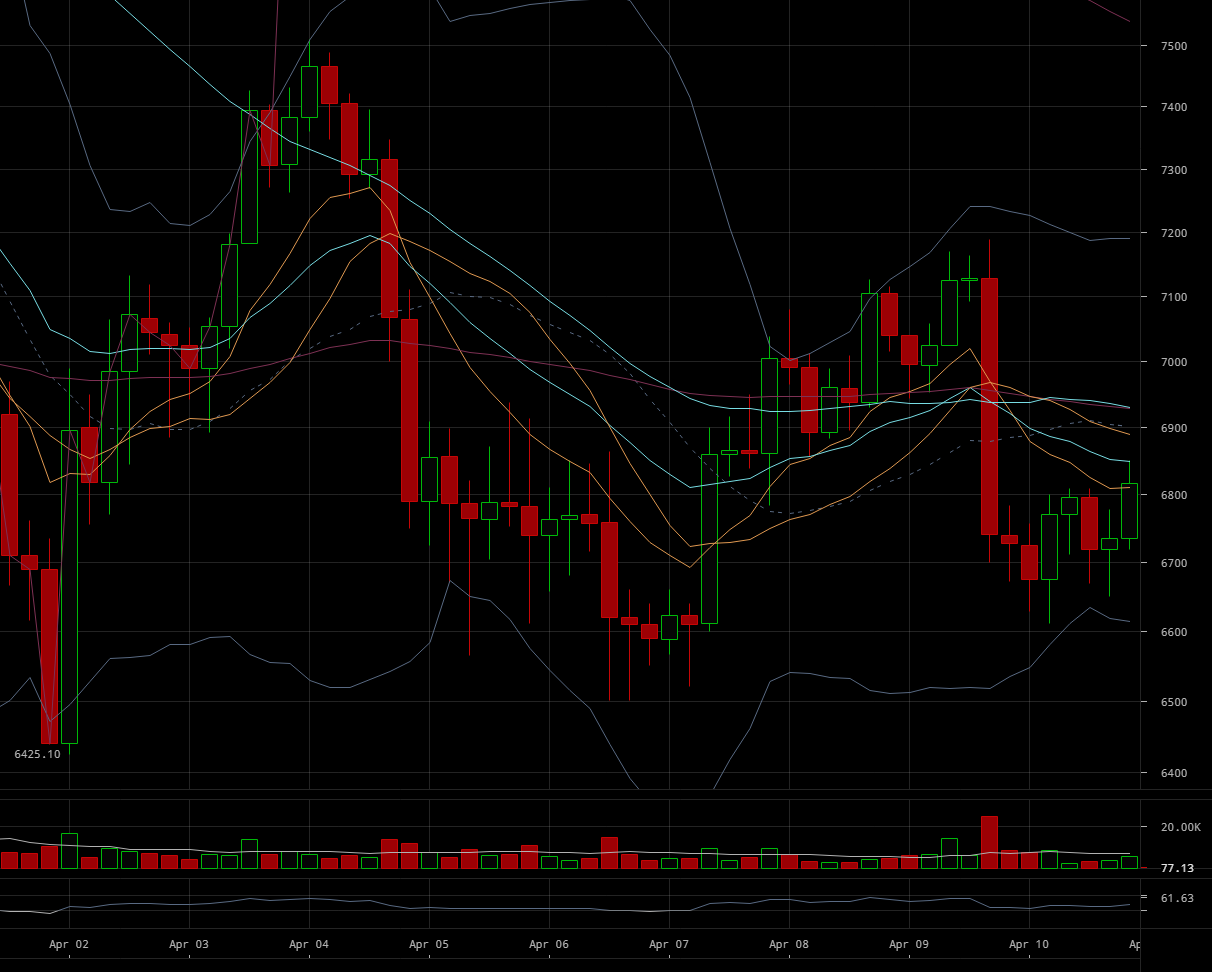The width and height of the screenshot is (1212, 972).
Task: Select the 61.63 indicator value label
Action: 1177,899
